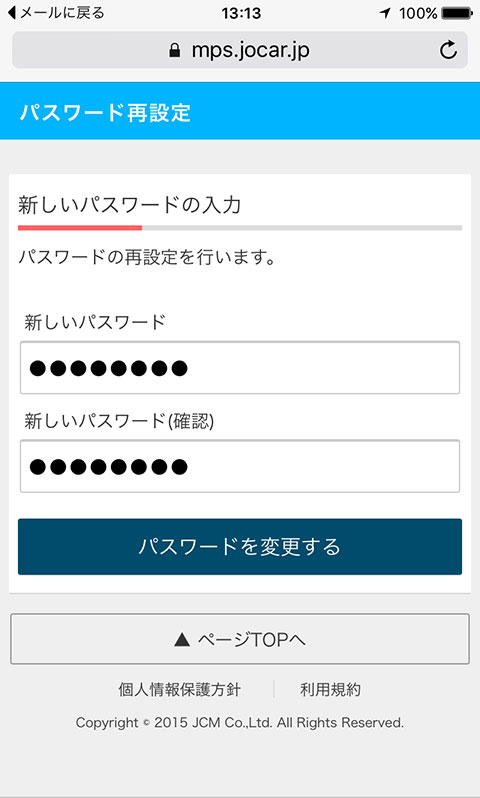The height and width of the screenshot is (798, 480).
Task: Click the red progress bar under the heading
Action: tap(80, 228)
